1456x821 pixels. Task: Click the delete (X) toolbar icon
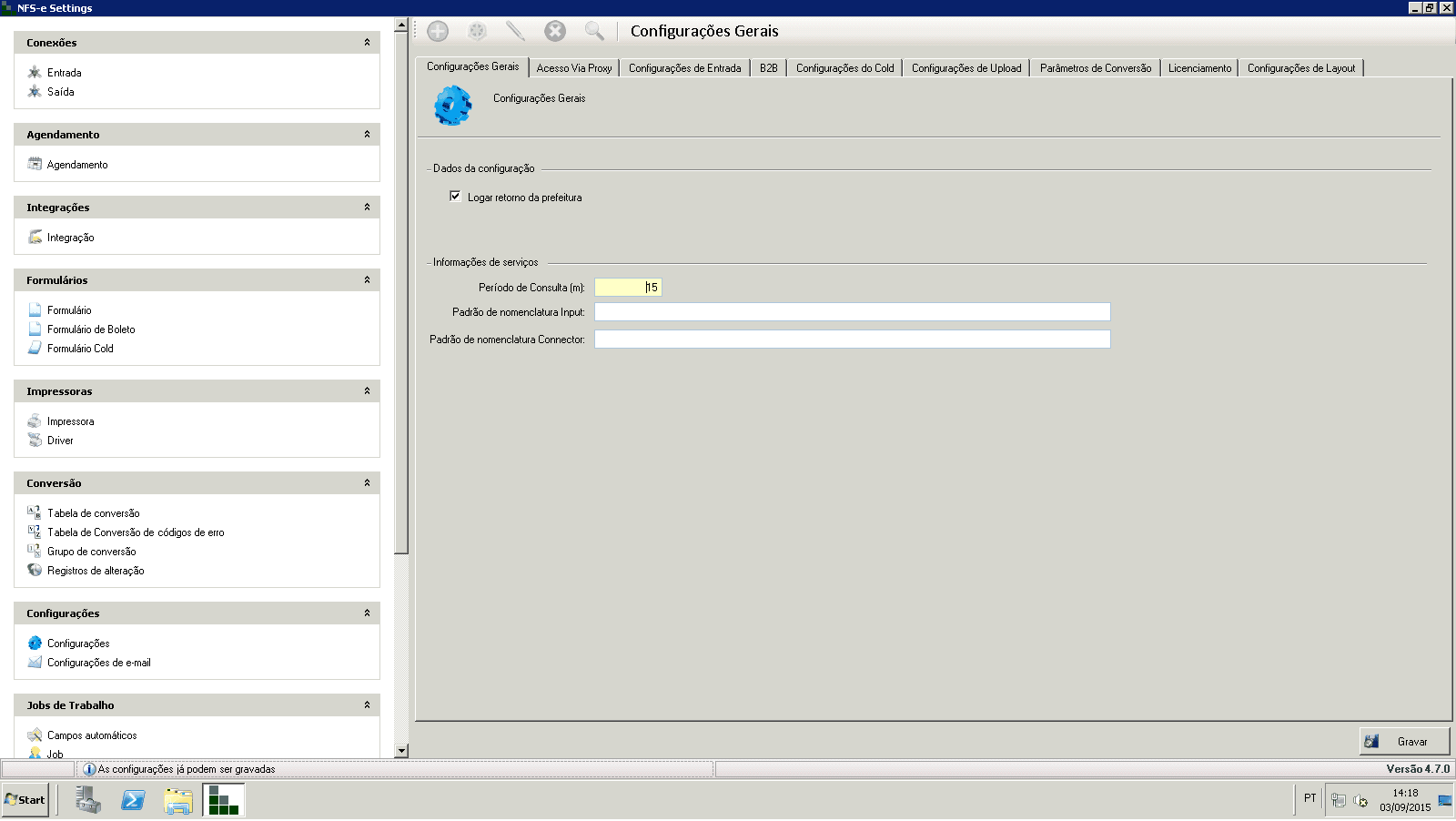point(555,31)
